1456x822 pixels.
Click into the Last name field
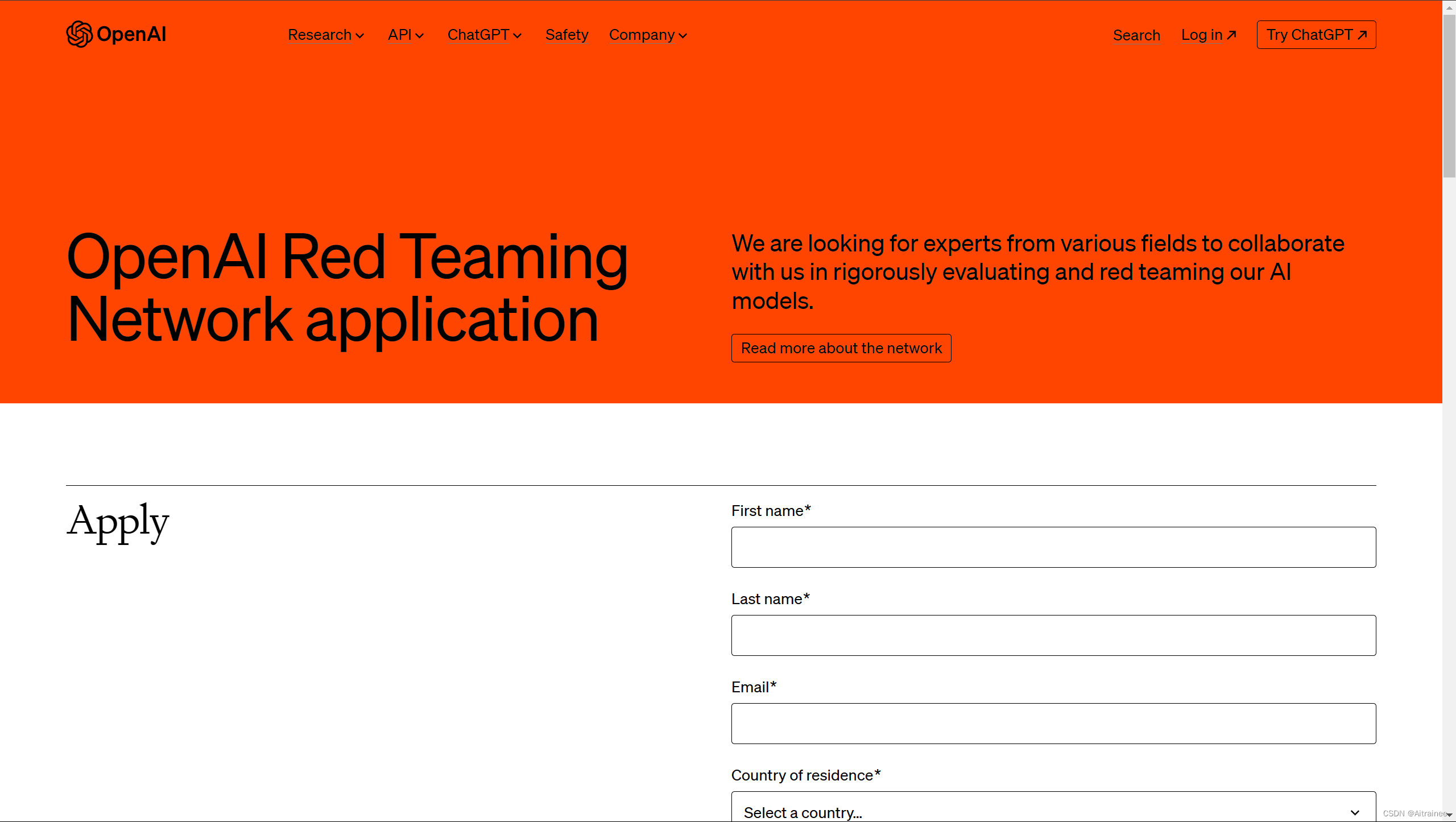pos(1053,635)
